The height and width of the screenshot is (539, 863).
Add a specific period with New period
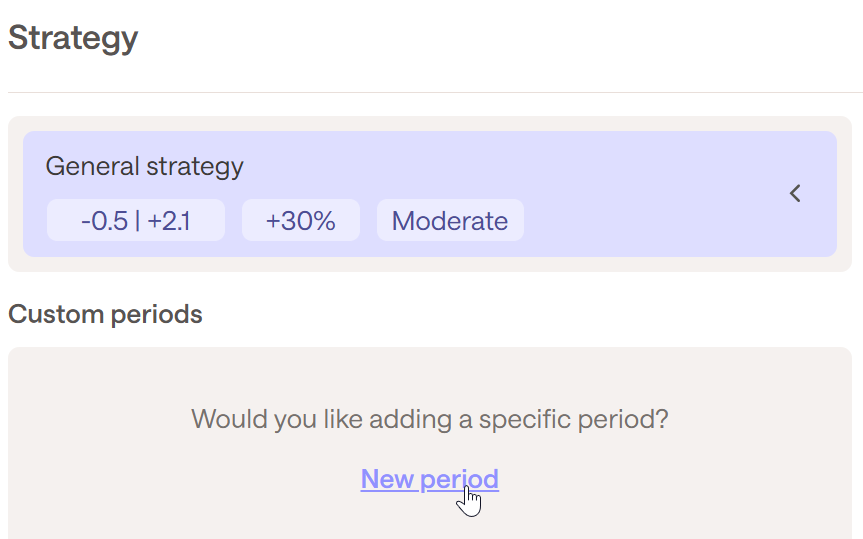point(429,479)
